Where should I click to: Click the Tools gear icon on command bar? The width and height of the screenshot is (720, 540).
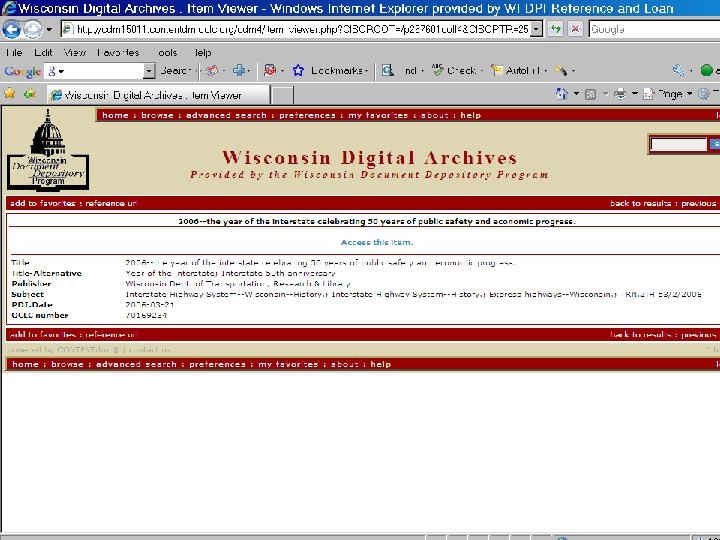(x=703, y=94)
